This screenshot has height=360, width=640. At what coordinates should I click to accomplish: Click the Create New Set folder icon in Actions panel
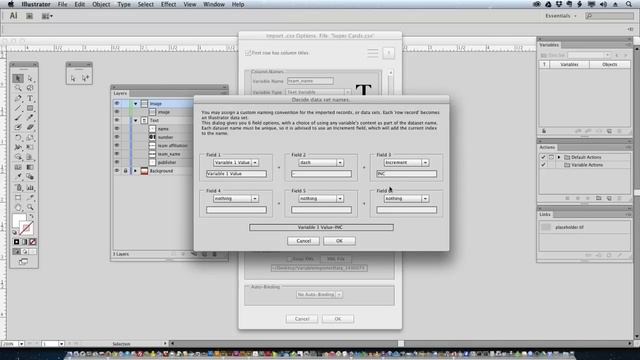598,198
